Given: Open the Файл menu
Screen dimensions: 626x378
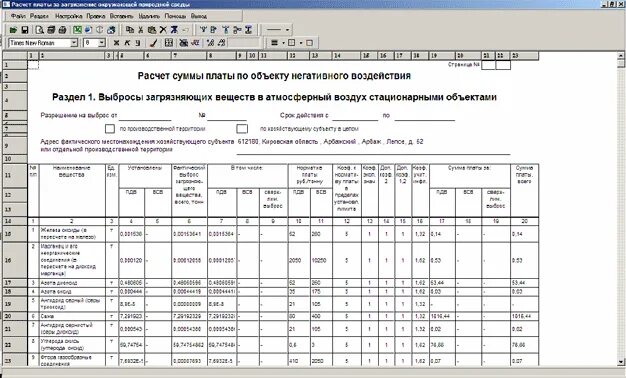Looking at the screenshot, I should click(x=18, y=16).
